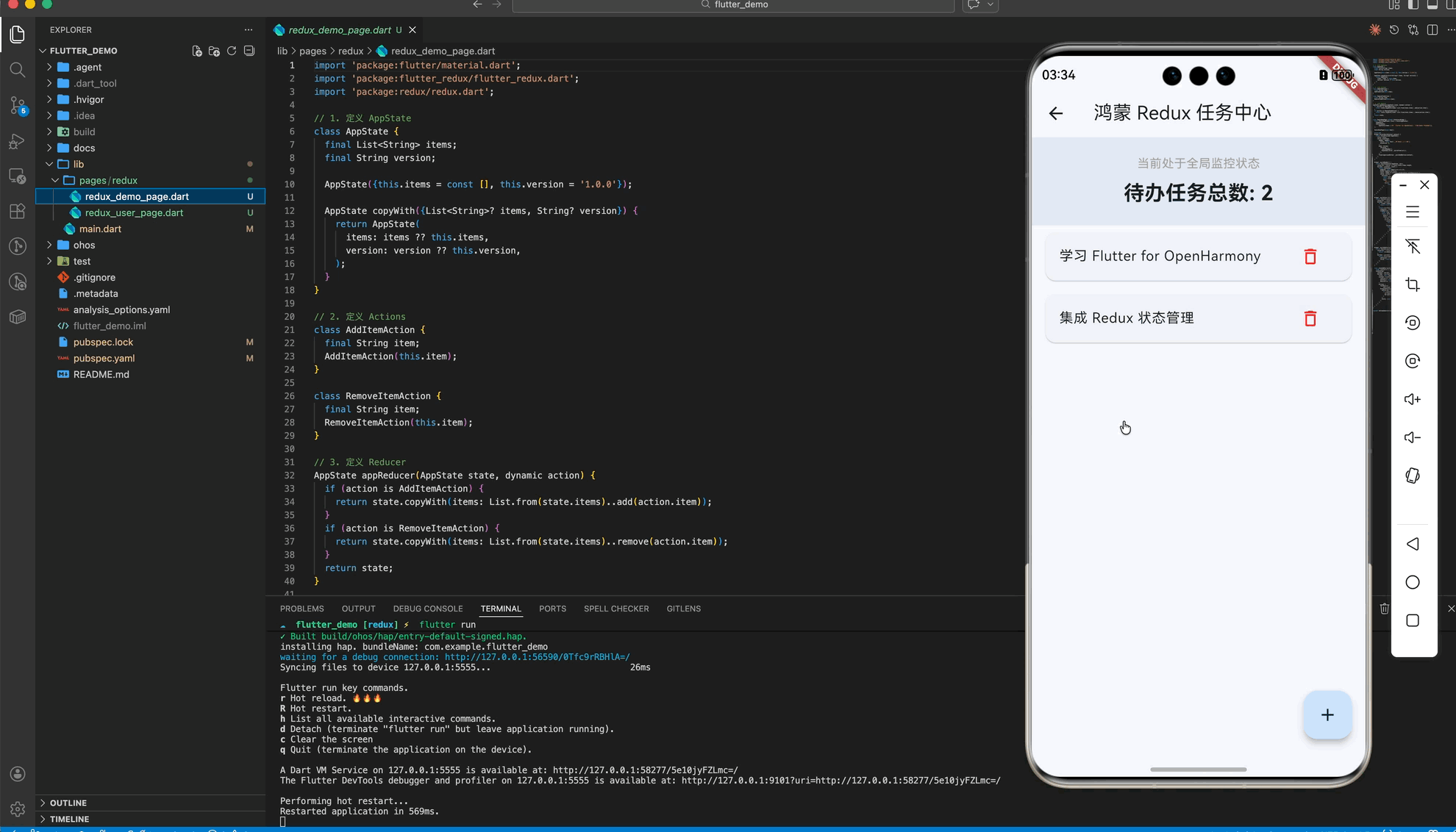
Task: Open the Extensions view icon
Action: click(18, 212)
